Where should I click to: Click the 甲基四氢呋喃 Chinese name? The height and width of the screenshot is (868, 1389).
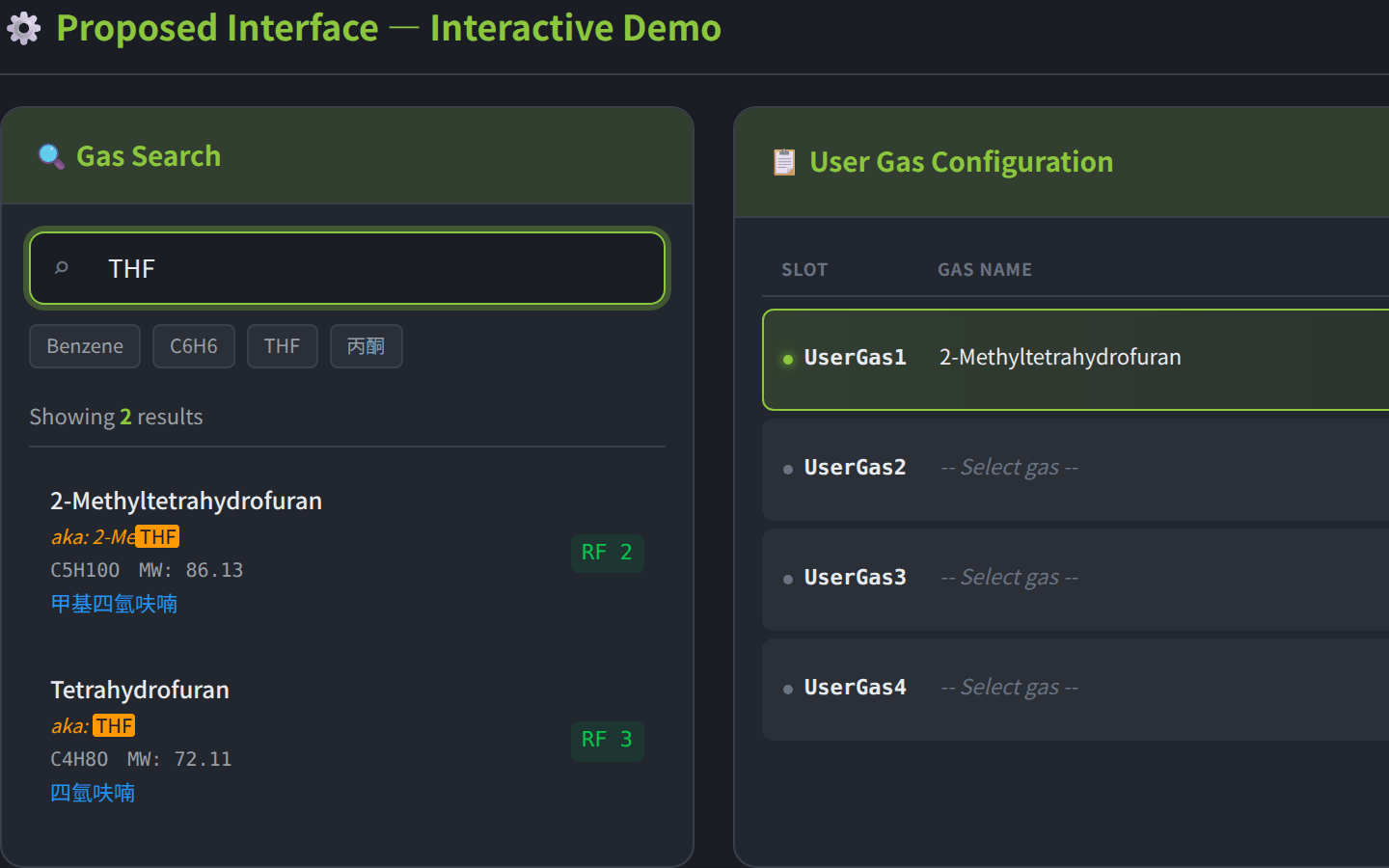[114, 604]
